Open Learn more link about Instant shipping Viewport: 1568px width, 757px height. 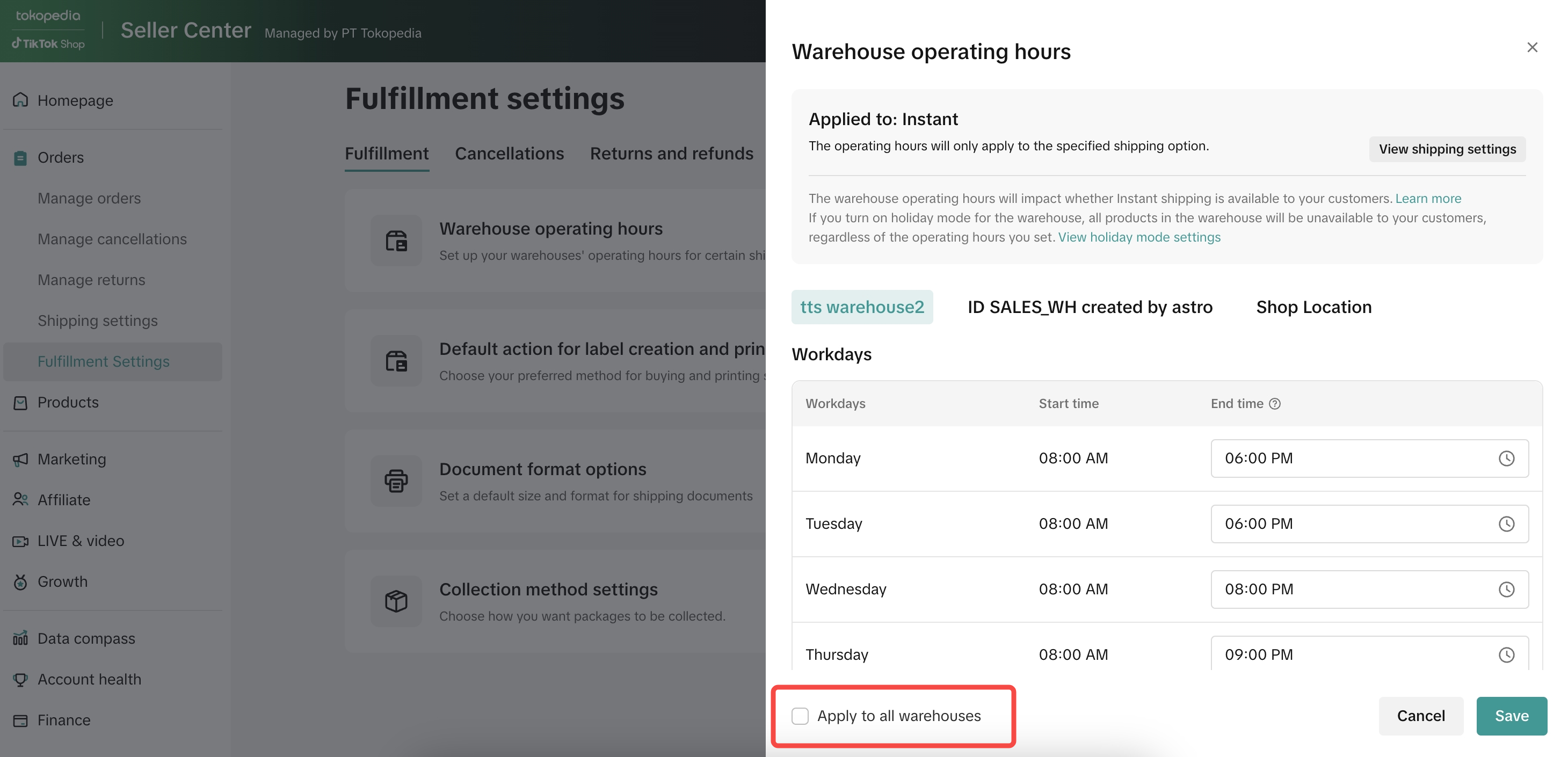(1427, 199)
